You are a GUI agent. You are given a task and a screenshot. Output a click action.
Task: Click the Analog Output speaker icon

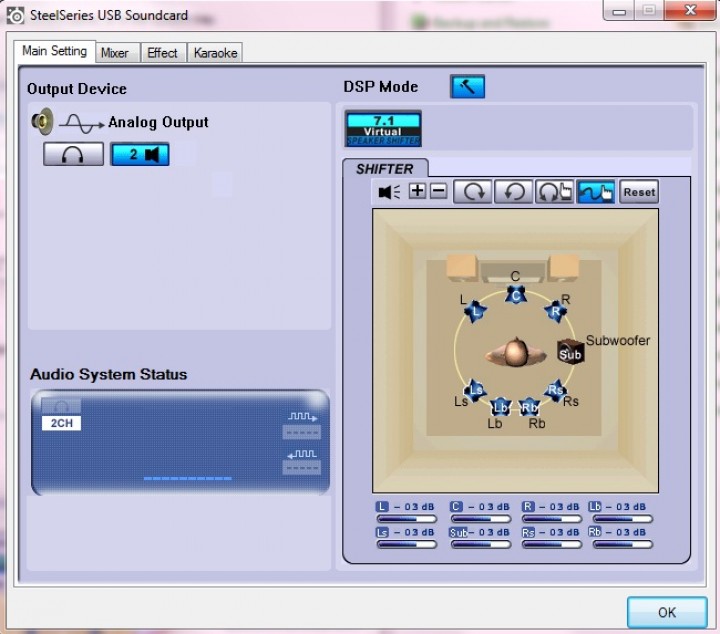pyautogui.click(x=42, y=122)
